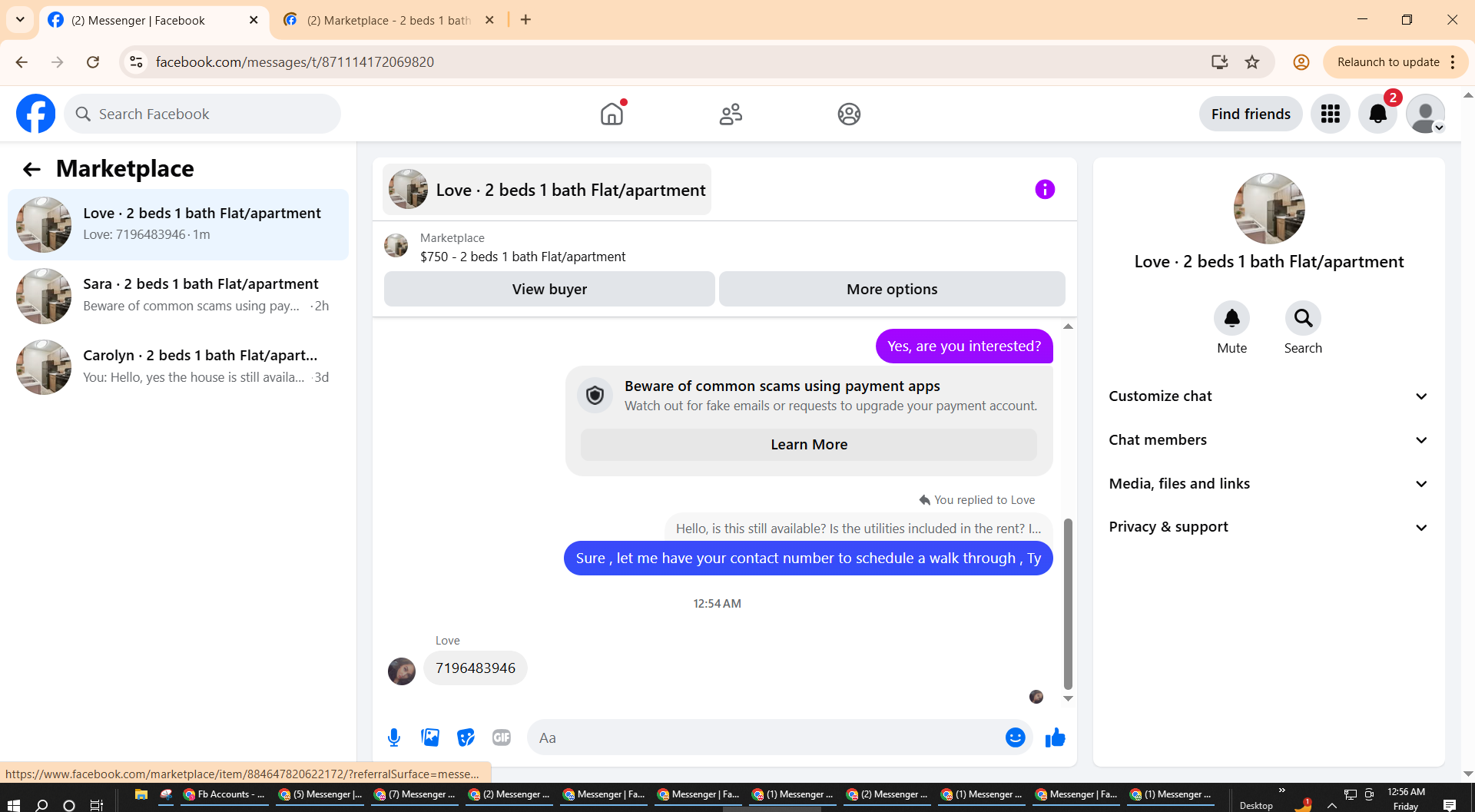Click 'Yes, are you interested?' message bubble
The image size is (1475, 812).
pos(964,346)
